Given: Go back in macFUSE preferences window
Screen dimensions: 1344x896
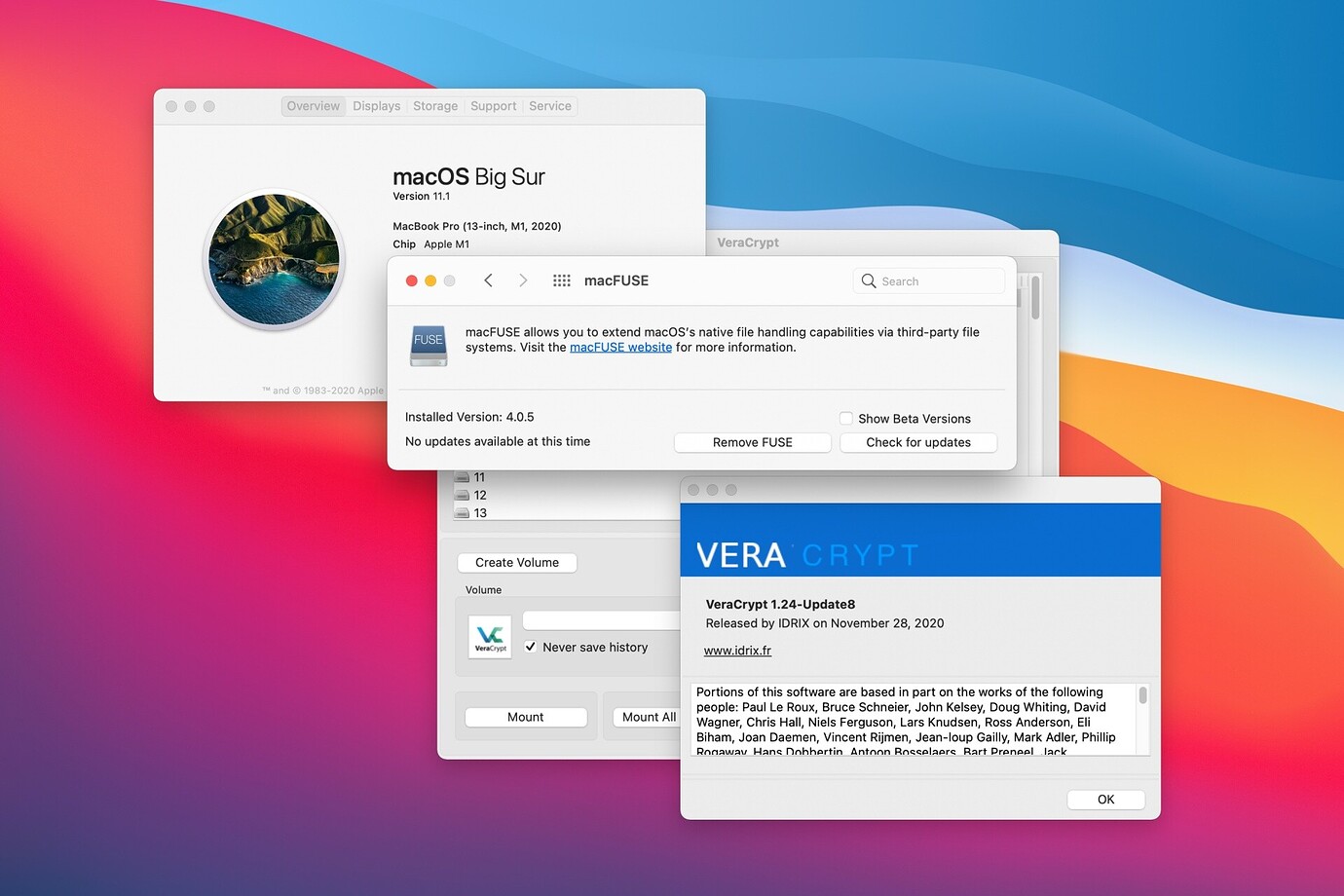Looking at the screenshot, I should [x=488, y=280].
